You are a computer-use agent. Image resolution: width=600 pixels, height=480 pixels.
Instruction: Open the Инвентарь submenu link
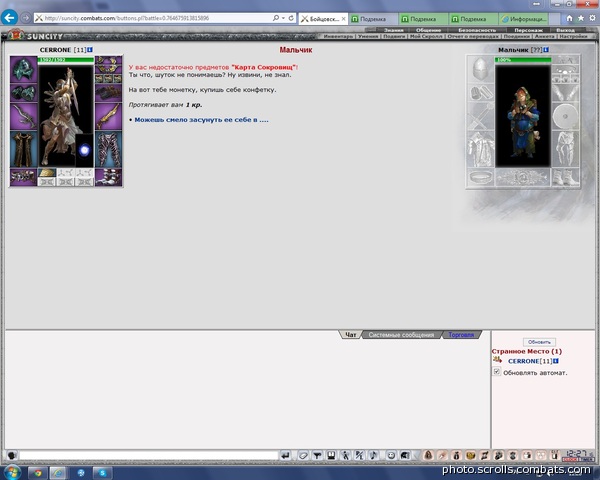pos(338,36)
